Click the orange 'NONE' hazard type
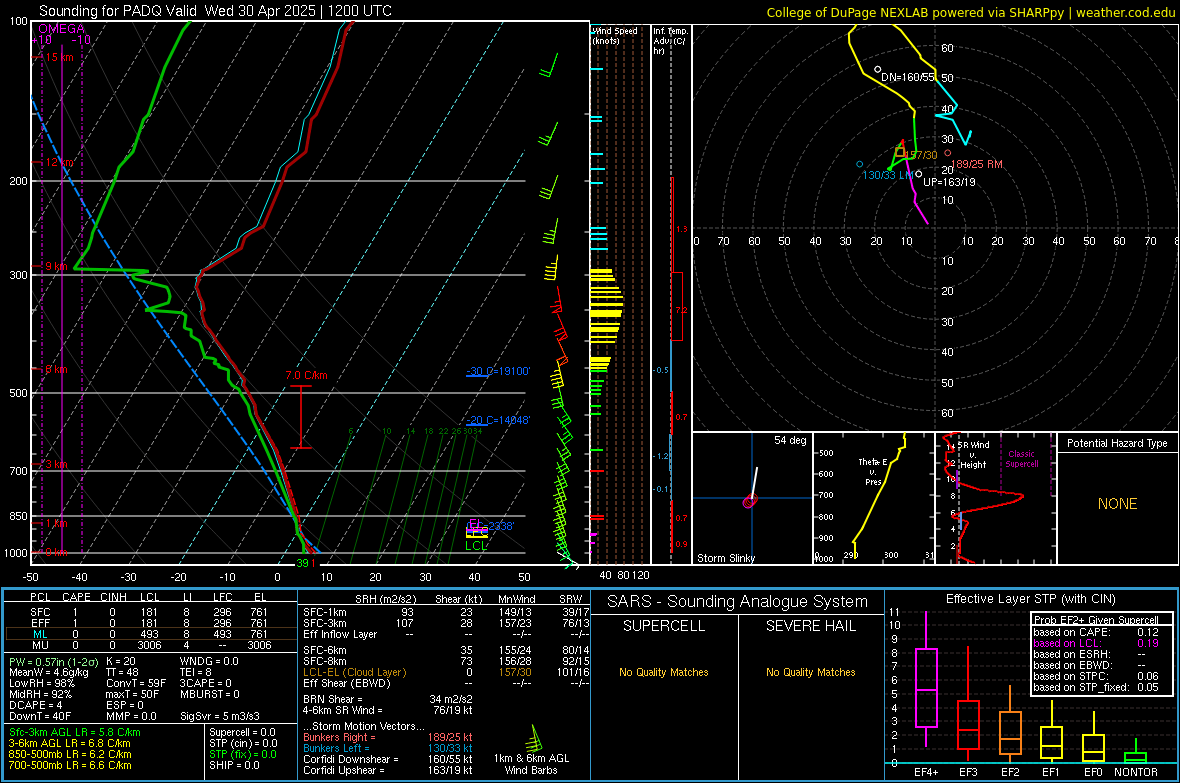Screen dimensions: 1180x783 point(1118,504)
